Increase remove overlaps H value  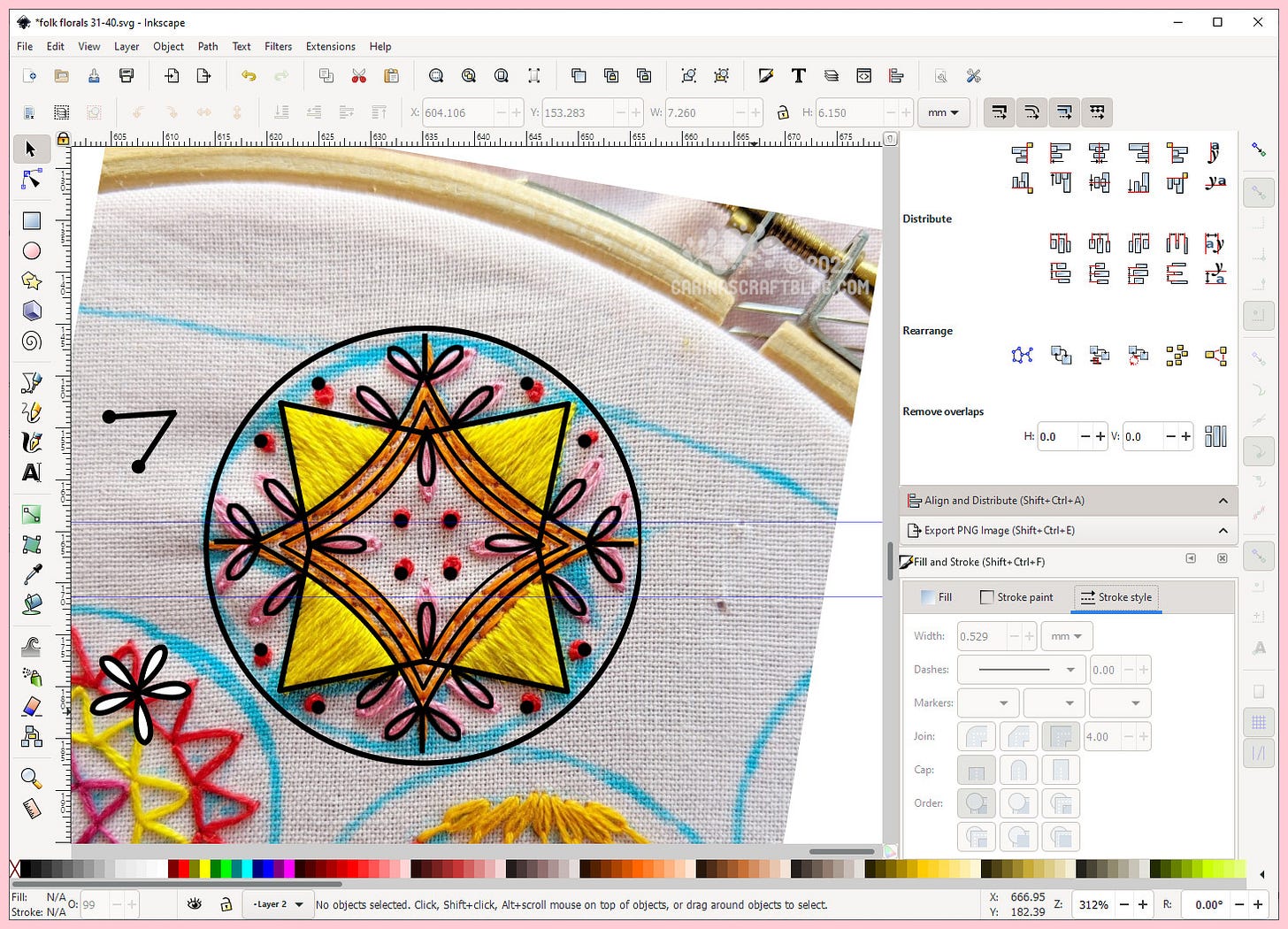(x=1100, y=436)
